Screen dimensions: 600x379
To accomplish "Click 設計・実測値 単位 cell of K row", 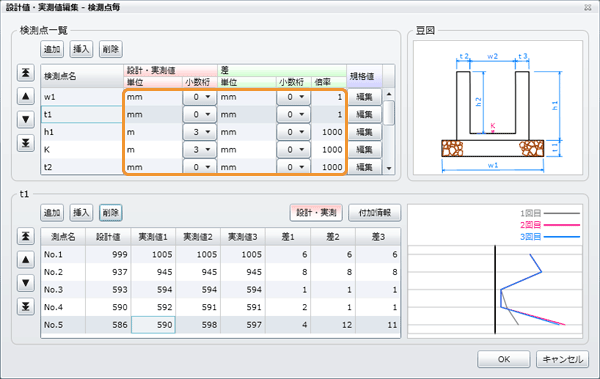I will pyautogui.click(x=153, y=150).
